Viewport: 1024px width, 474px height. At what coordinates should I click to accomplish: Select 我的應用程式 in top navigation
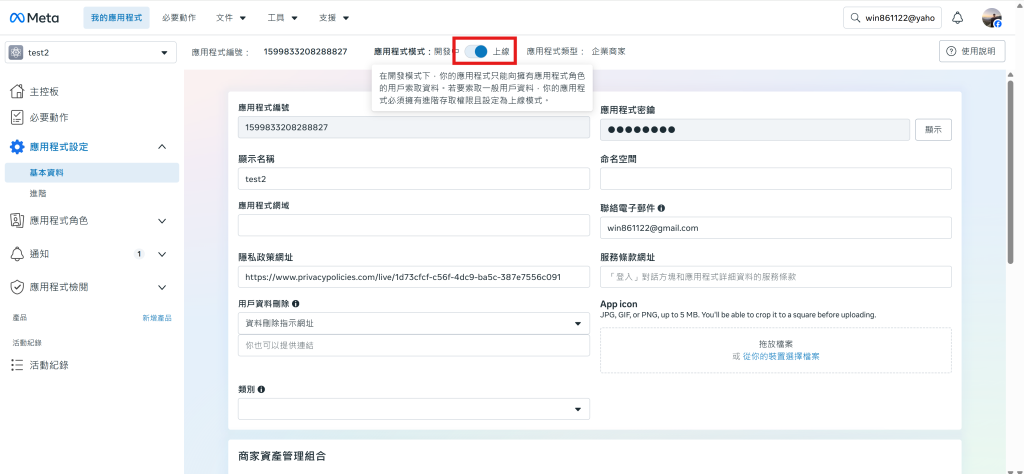tap(116, 18)
